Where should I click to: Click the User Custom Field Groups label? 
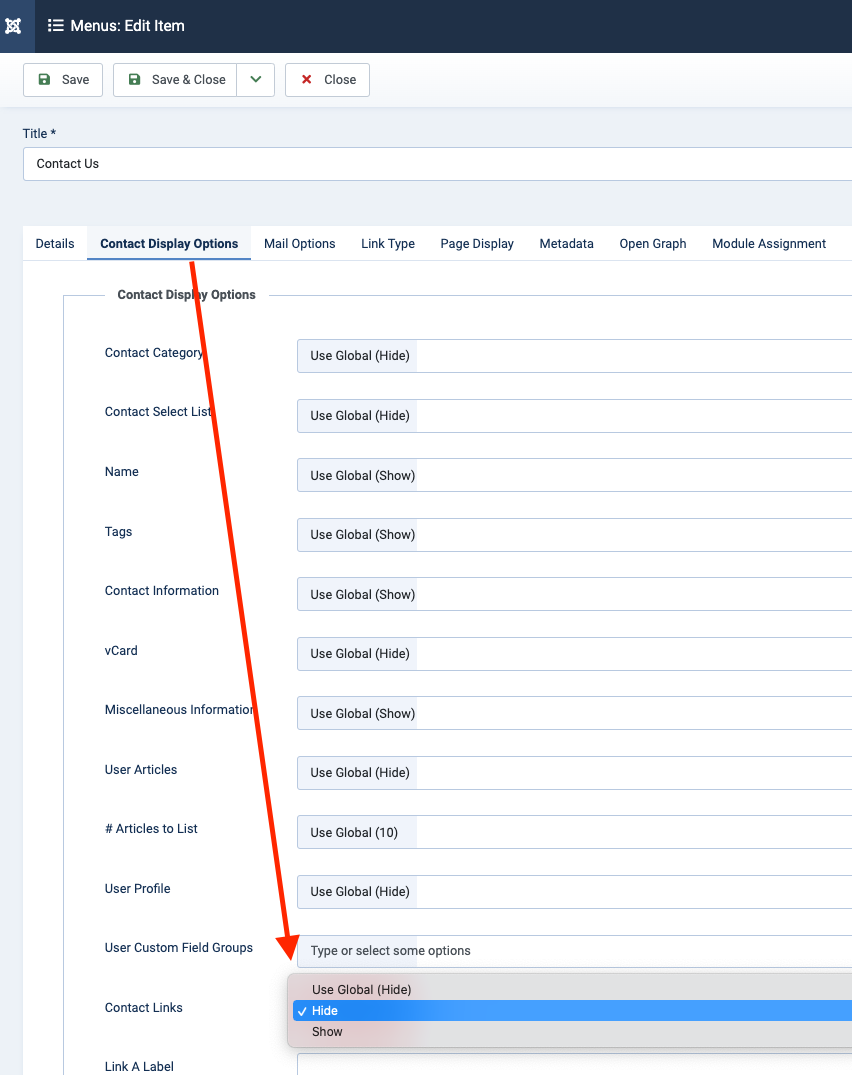pyautogui.click(x=179, y=947)
